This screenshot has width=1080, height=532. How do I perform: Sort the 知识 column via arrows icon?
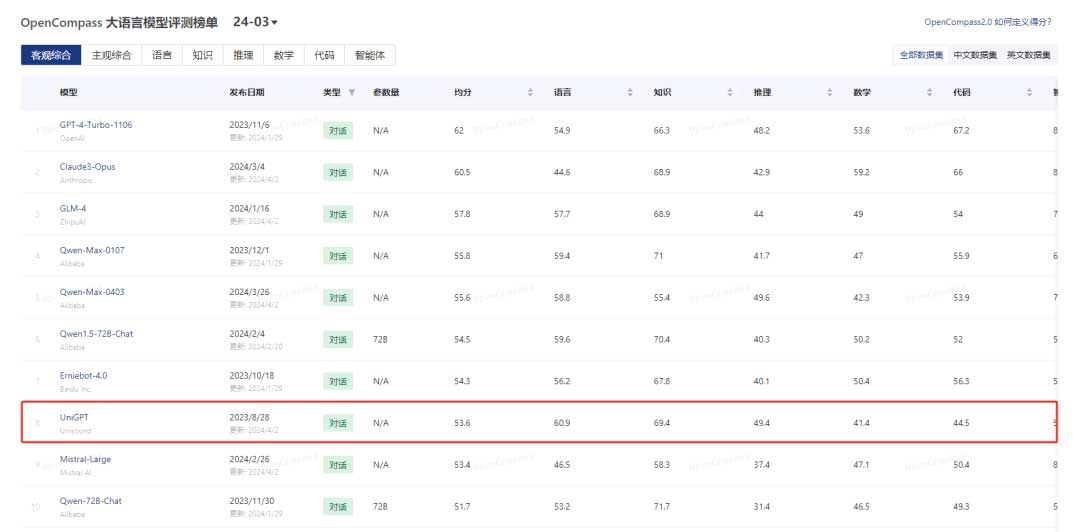pyautogui.click(x=730, y=92)
